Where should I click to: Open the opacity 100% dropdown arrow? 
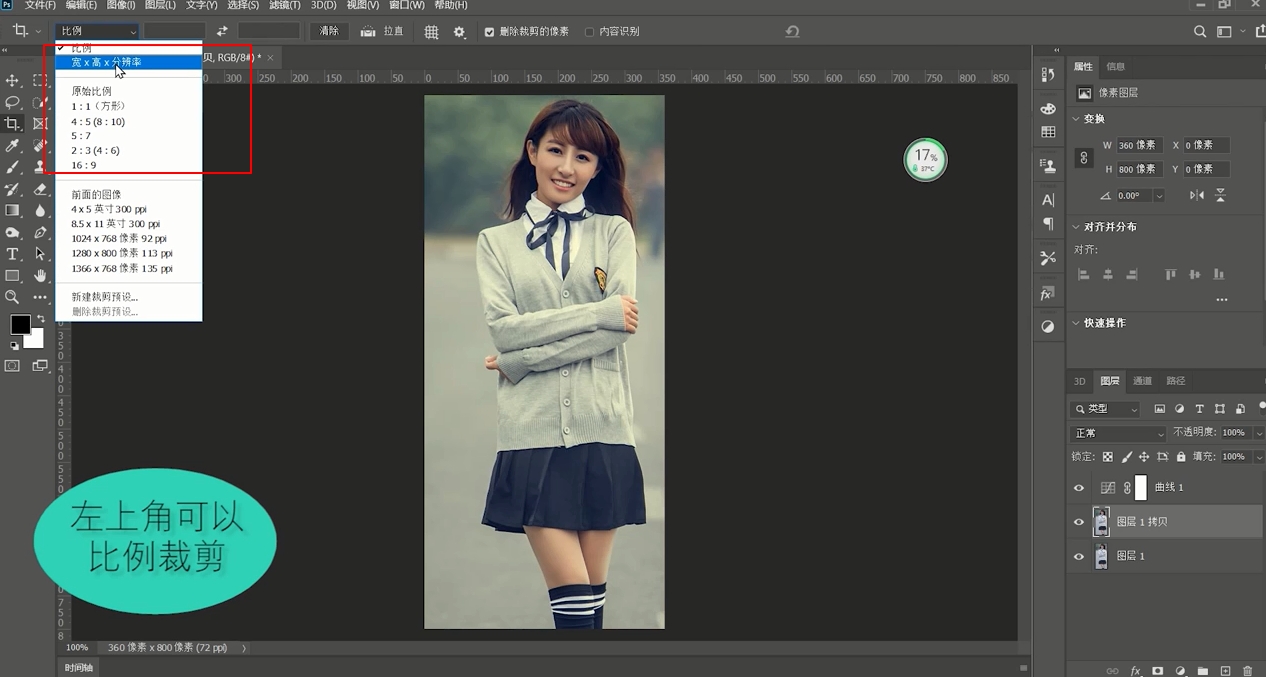tap(1258, 433)
